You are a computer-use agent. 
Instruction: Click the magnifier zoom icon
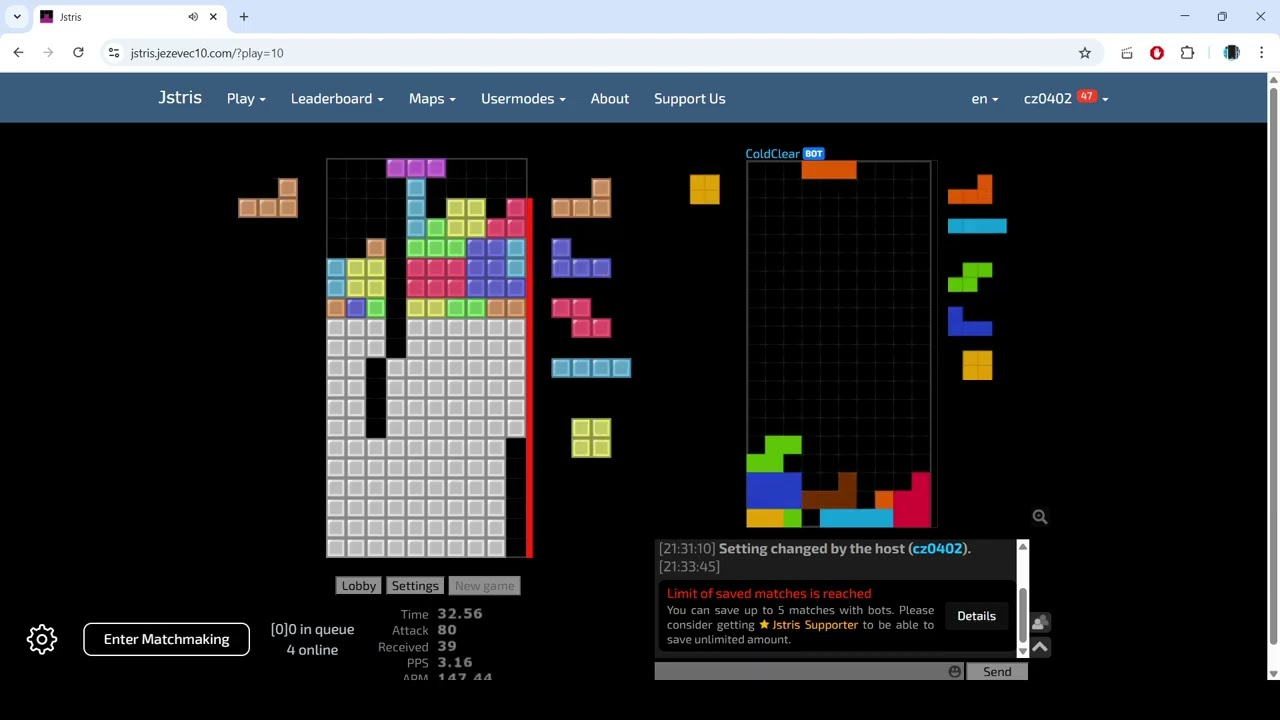1040,517
